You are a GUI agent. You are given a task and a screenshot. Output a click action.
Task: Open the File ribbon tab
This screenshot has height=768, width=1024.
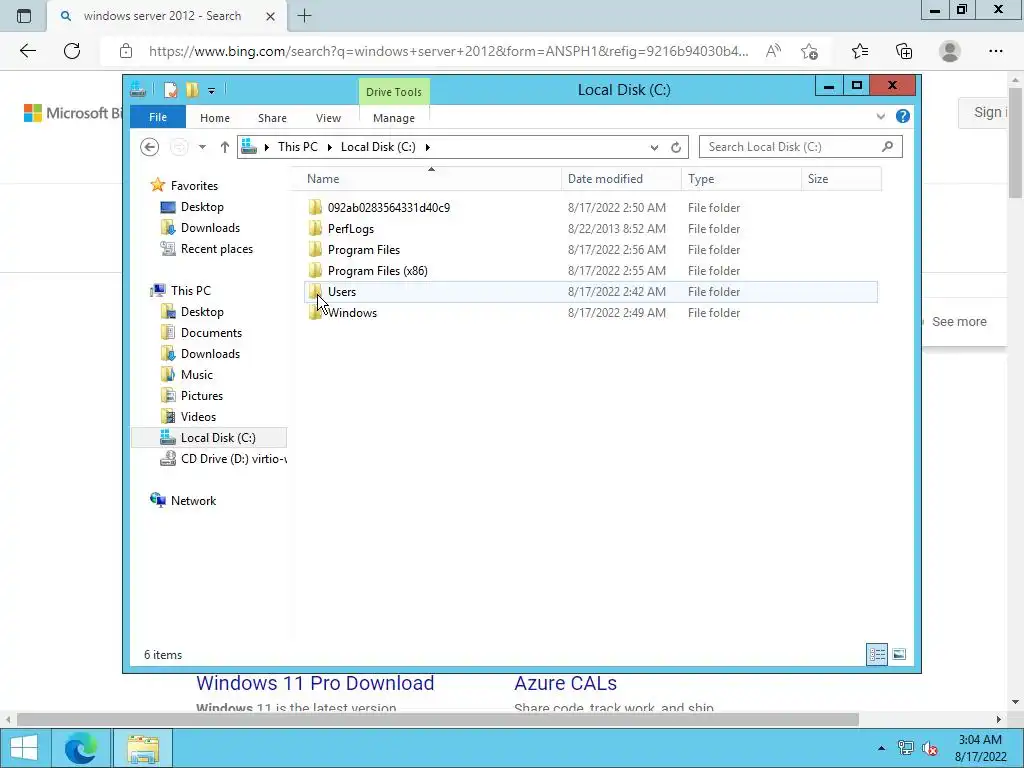pos(158,118)
